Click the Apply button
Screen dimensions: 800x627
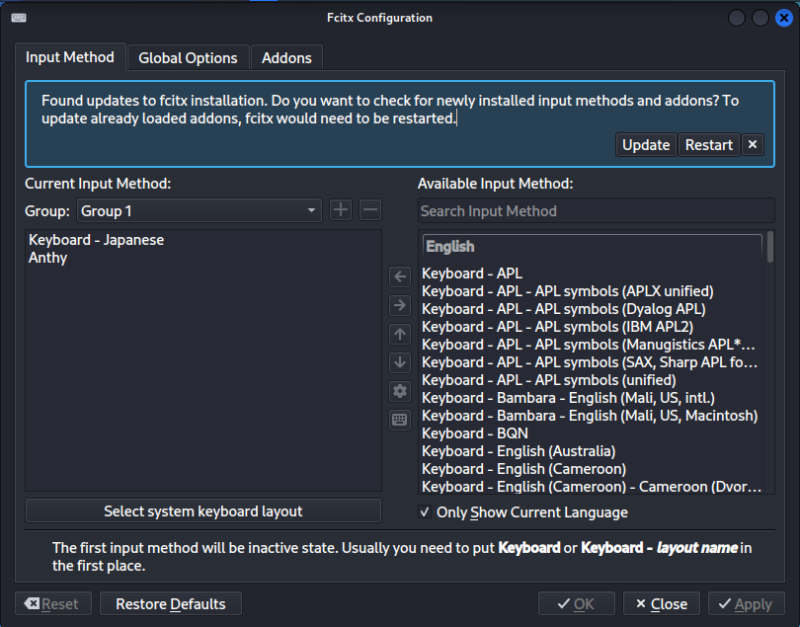tap(746, 604)
